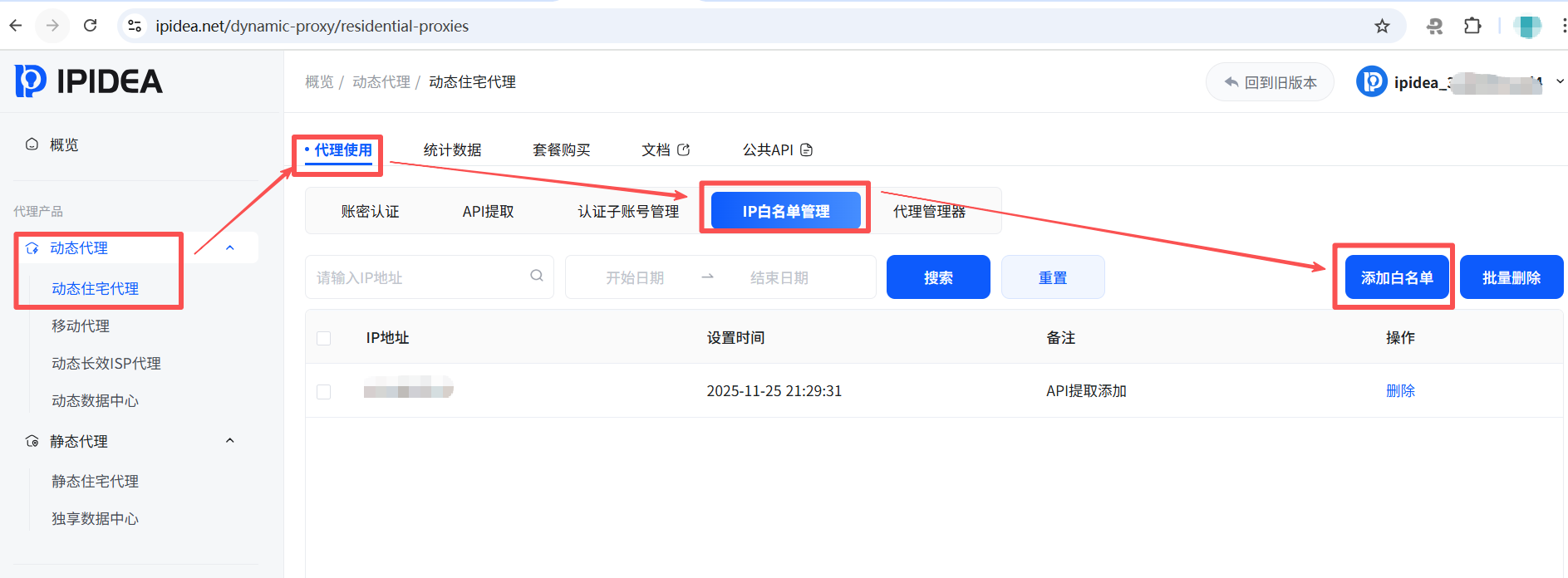
Task: Click the overview icon beside 概览
Action: pyautogui.click(x=32, y=144)
